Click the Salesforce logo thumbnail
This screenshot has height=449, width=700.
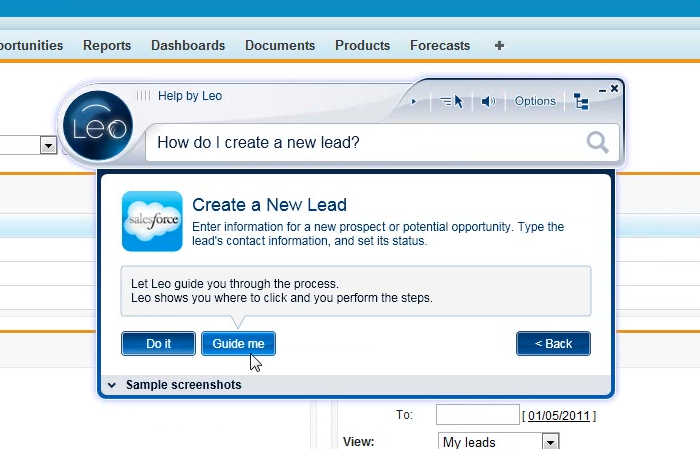point(152,221)
